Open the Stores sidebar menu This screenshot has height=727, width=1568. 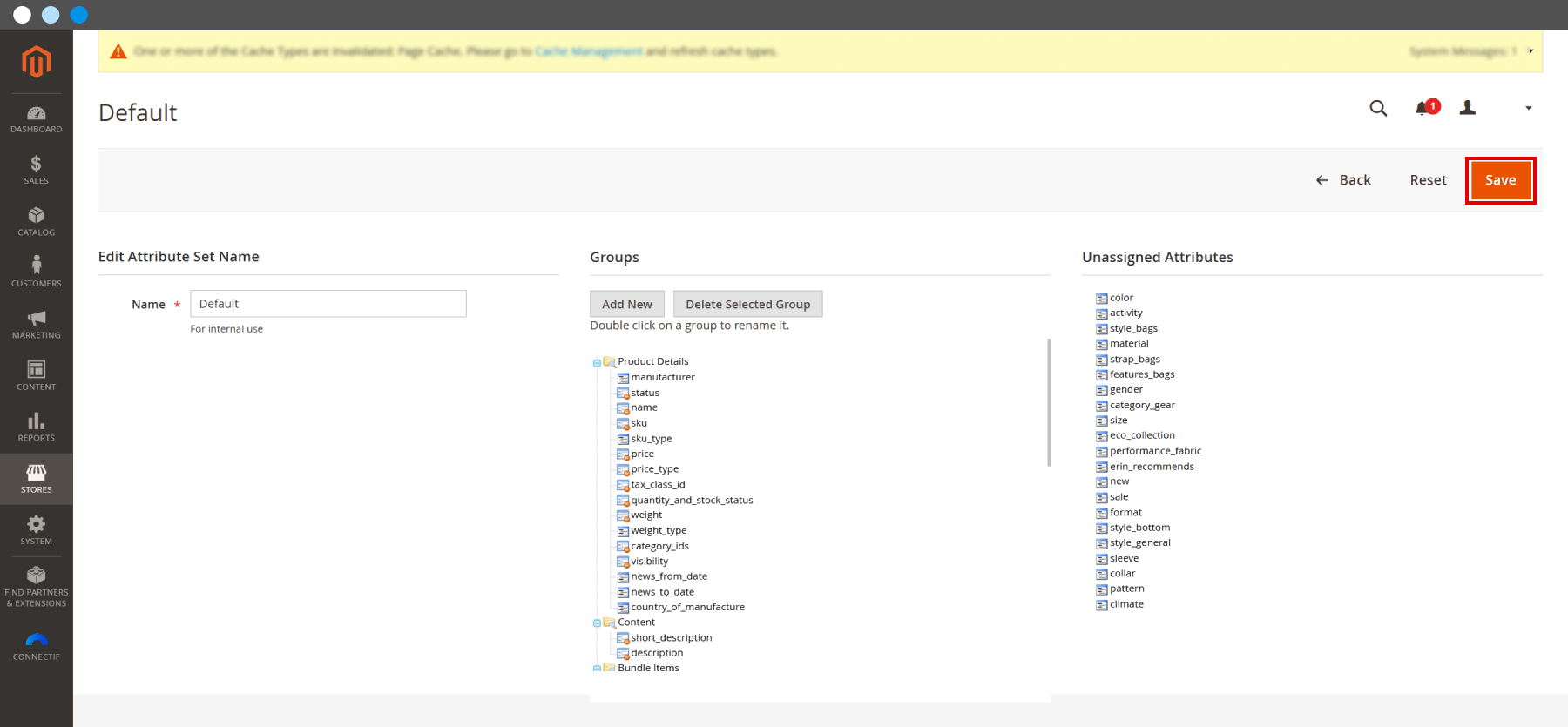37,479
